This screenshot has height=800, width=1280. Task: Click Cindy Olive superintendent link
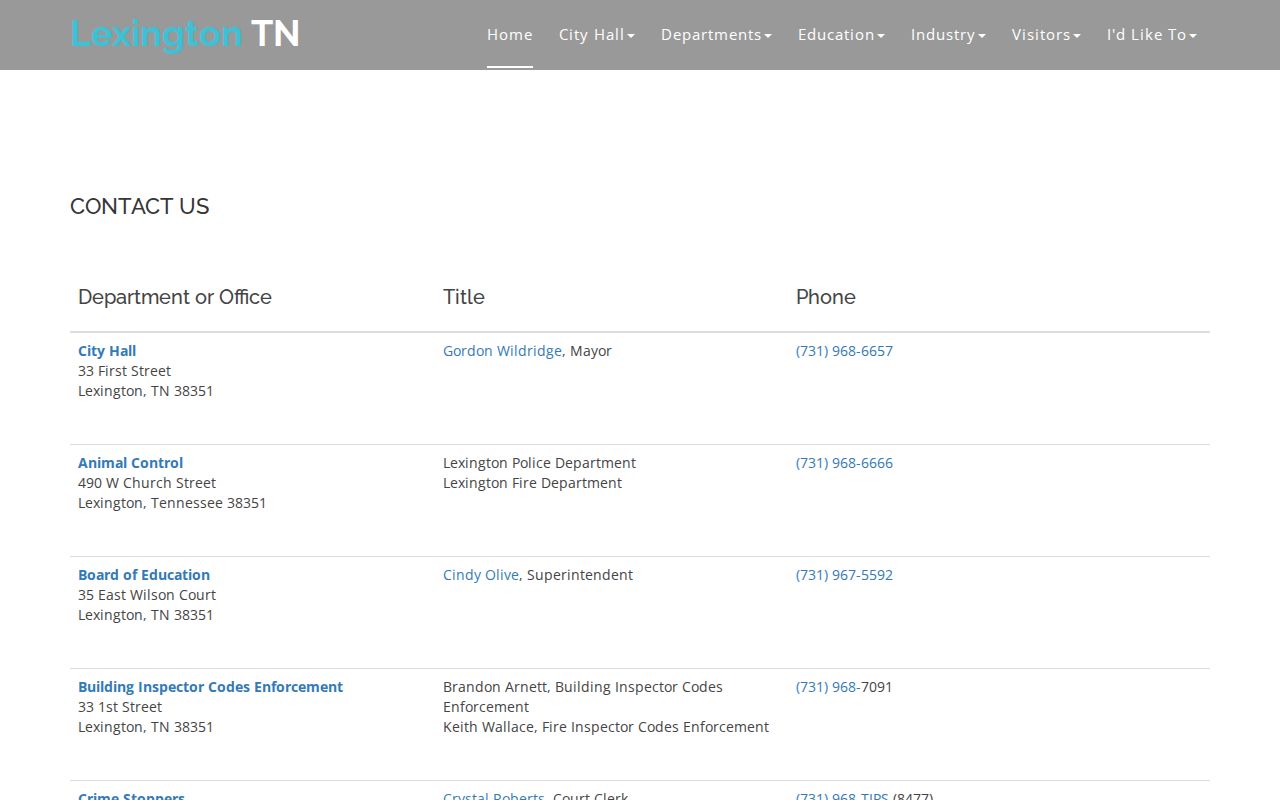pyautogui.click(x=481, y=575)
